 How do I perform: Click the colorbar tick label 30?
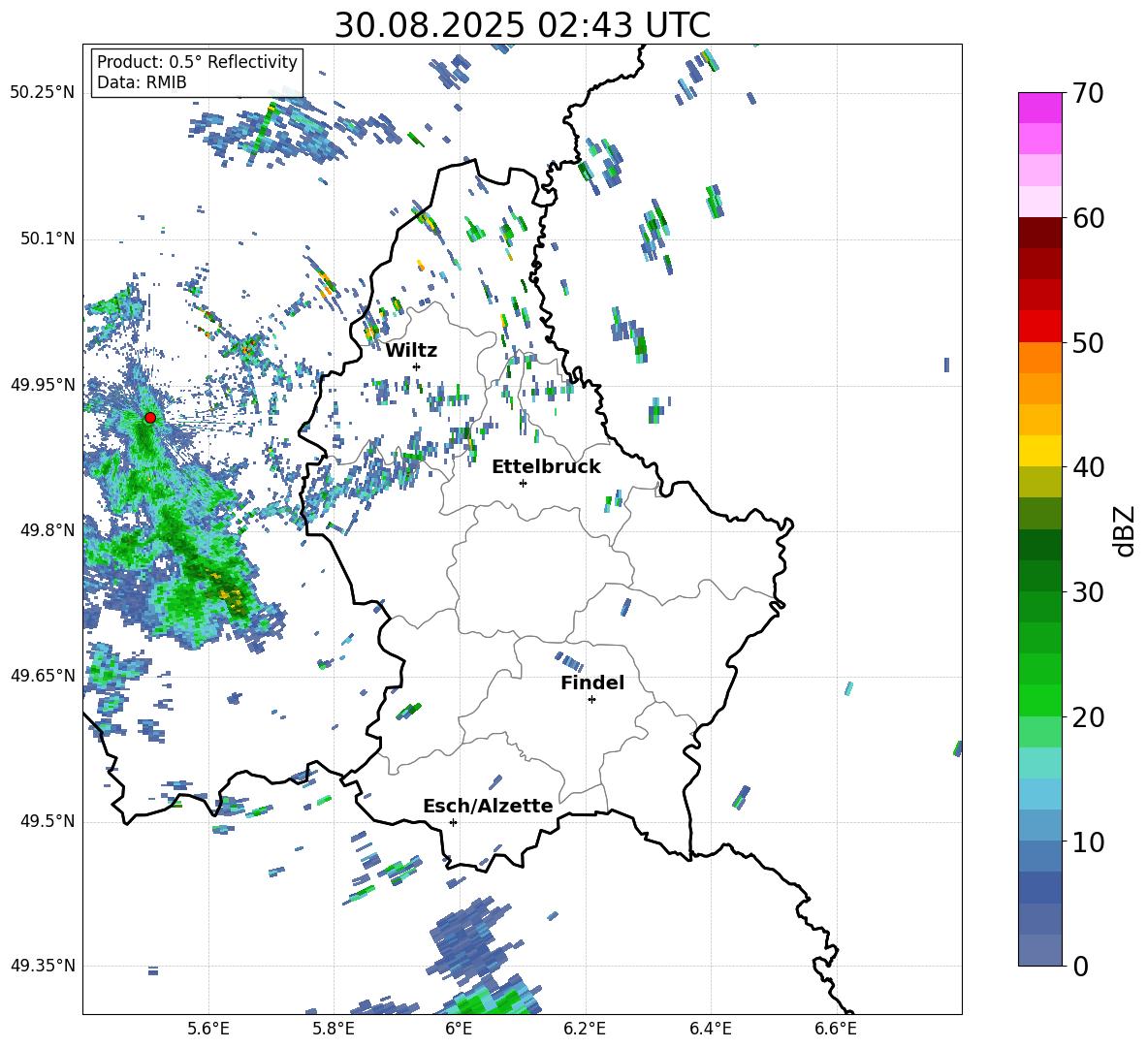click(1087, 592)
